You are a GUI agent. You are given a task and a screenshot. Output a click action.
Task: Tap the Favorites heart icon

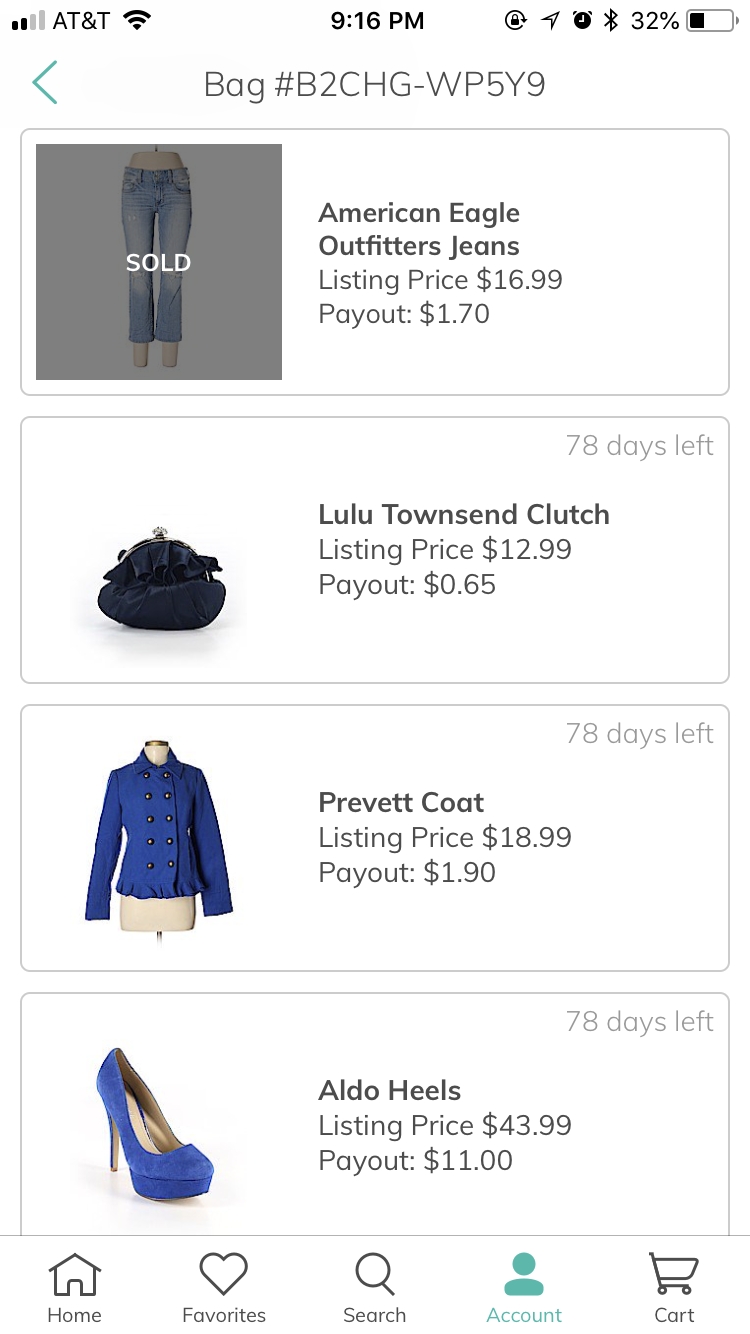pyautogui.click(x=223, y=1275)
